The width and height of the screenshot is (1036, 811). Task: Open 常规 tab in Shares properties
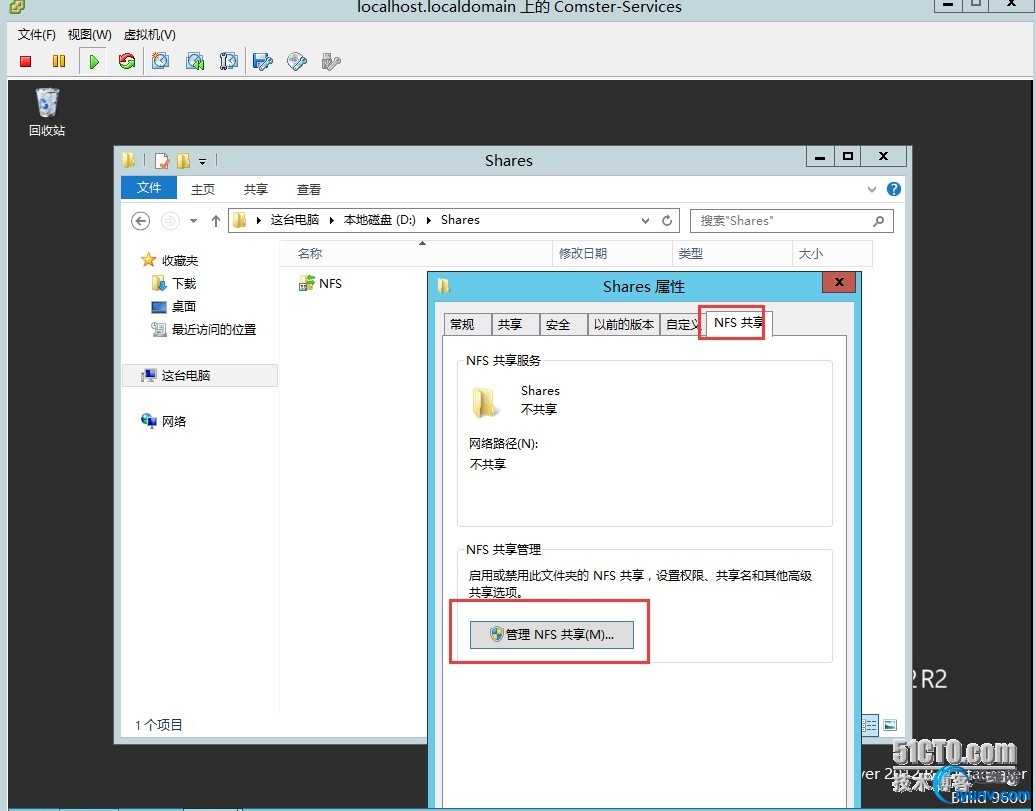click(466, 325)
